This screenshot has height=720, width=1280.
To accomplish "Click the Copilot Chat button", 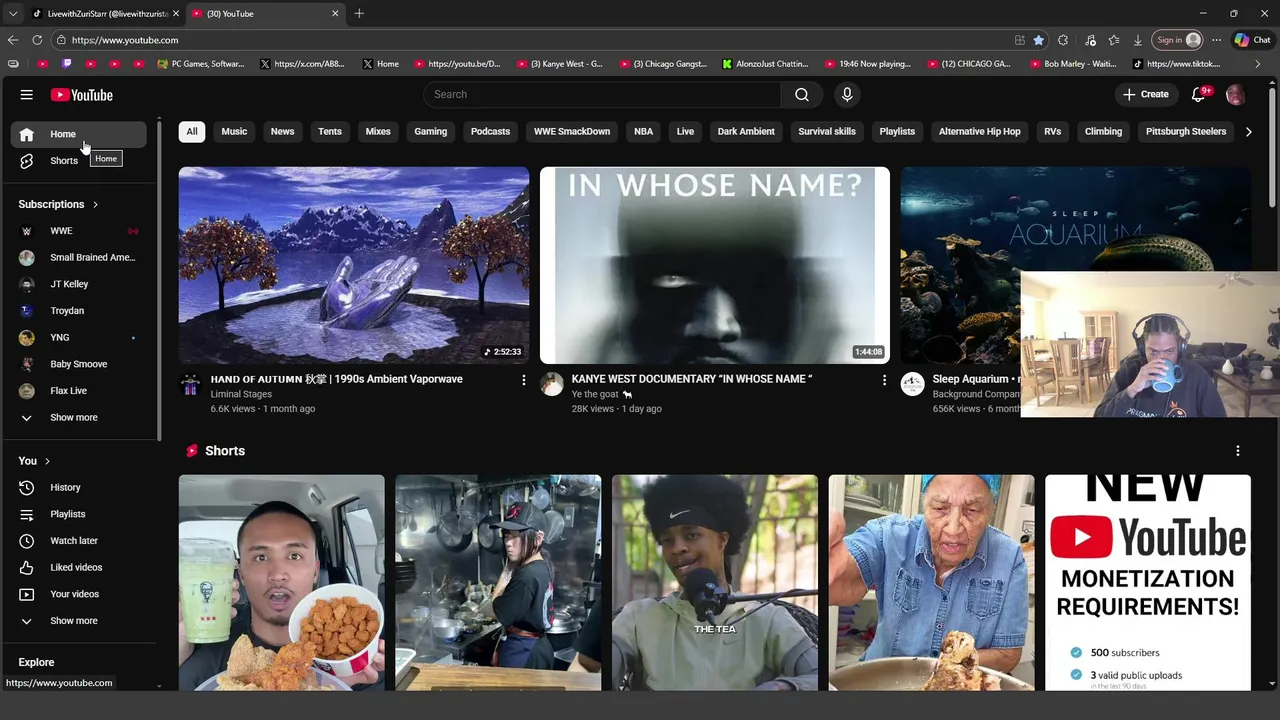I will pyautogui.click(x=1252, y=40).
